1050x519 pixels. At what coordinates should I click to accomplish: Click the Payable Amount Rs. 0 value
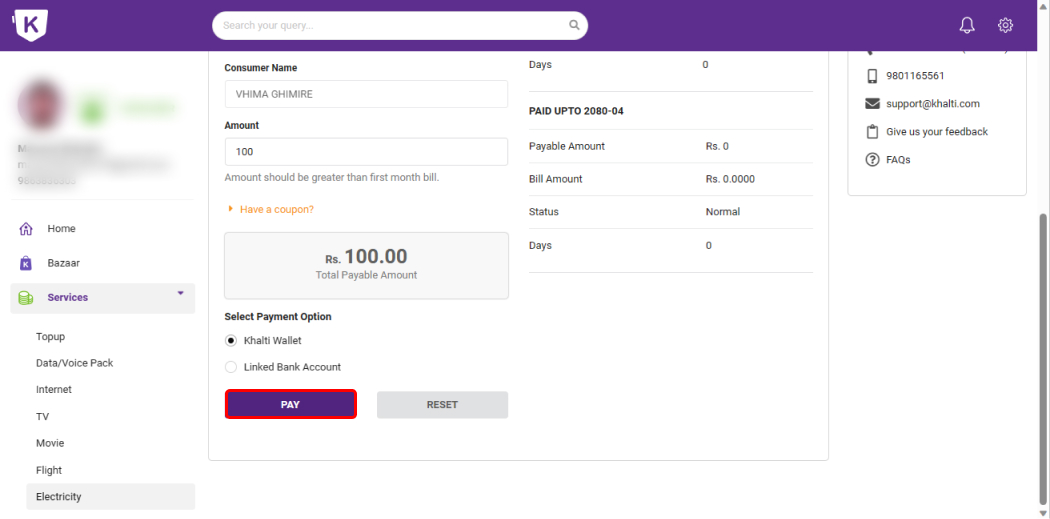717,146
